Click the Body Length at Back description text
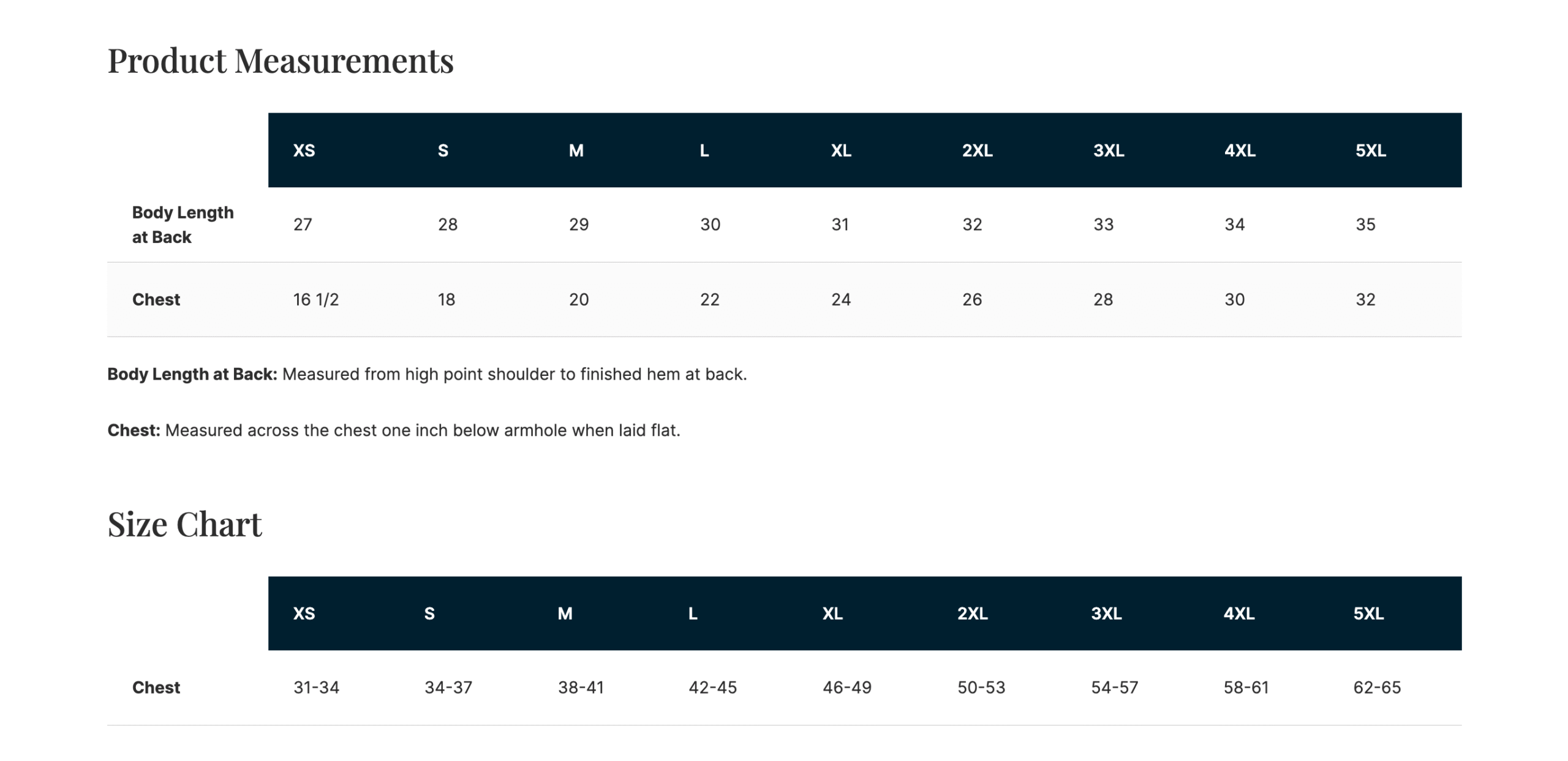The height and width of the screenshot is (761, 1568). click(x=427, y=374)
